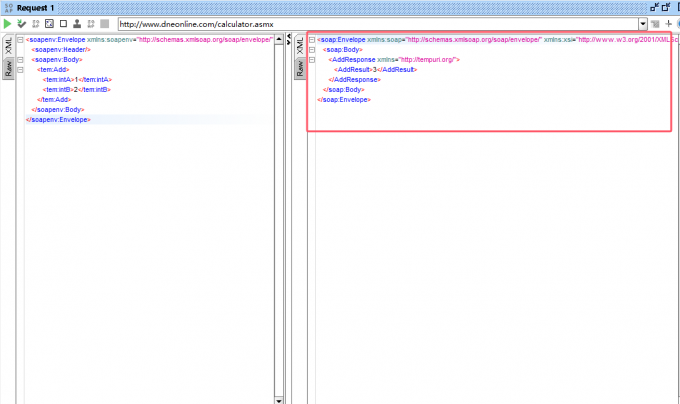
Task: Add request to a MockService
Action: 36,24
